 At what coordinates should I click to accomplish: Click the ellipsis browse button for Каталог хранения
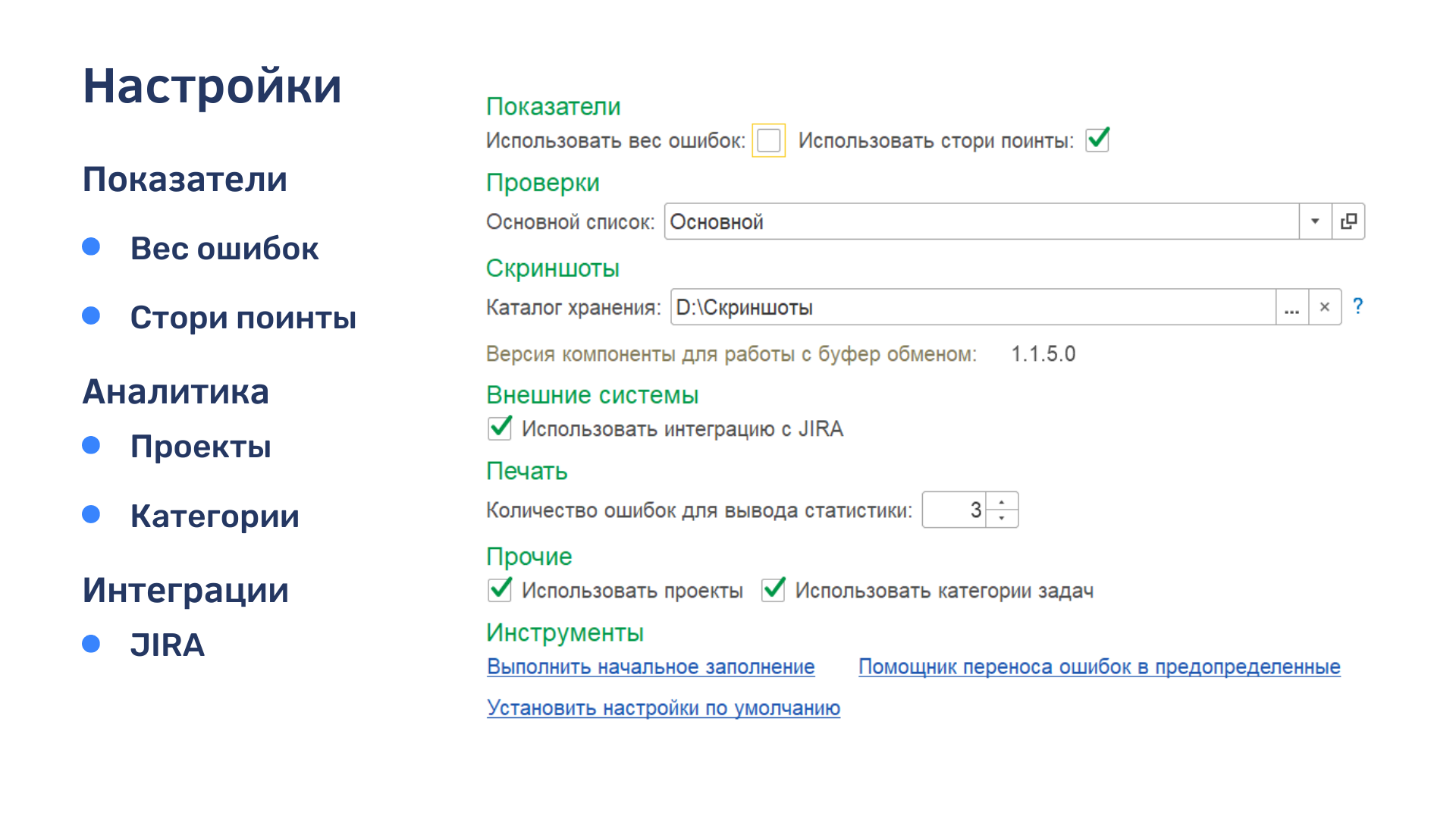[1291, 307]
